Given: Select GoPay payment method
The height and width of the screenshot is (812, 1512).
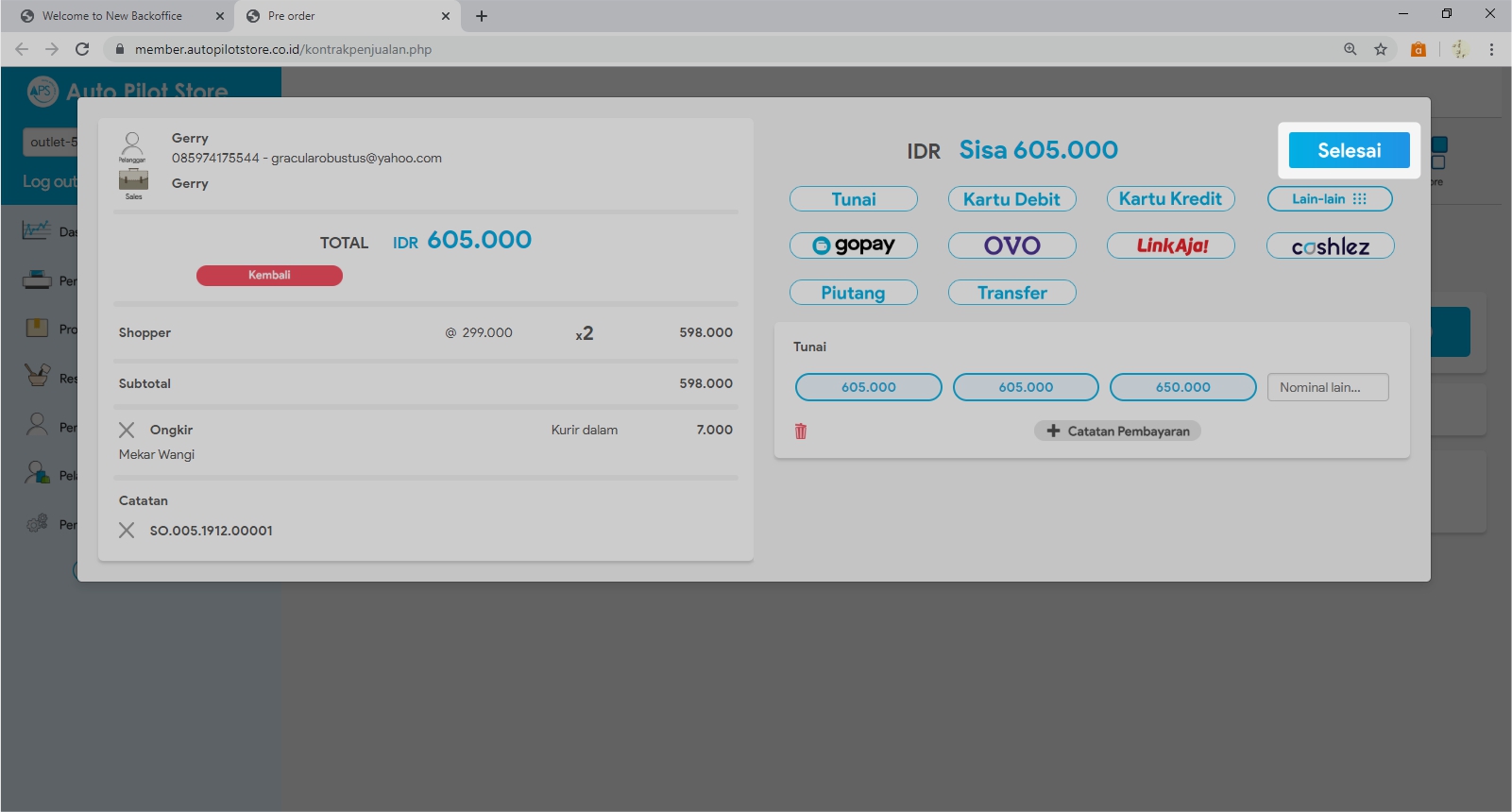Looking at the screenshot, I should [x=854, y=245].
